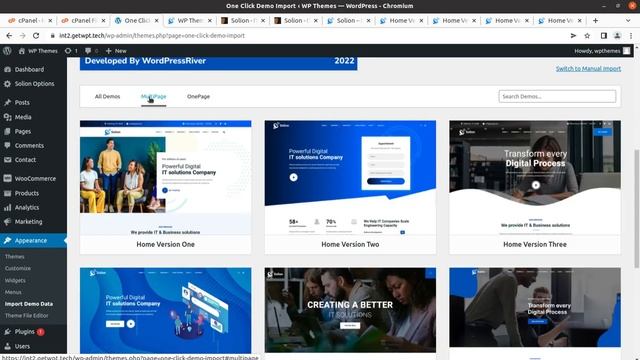
Task: Open Widgets submenu item
Action: 15,280
